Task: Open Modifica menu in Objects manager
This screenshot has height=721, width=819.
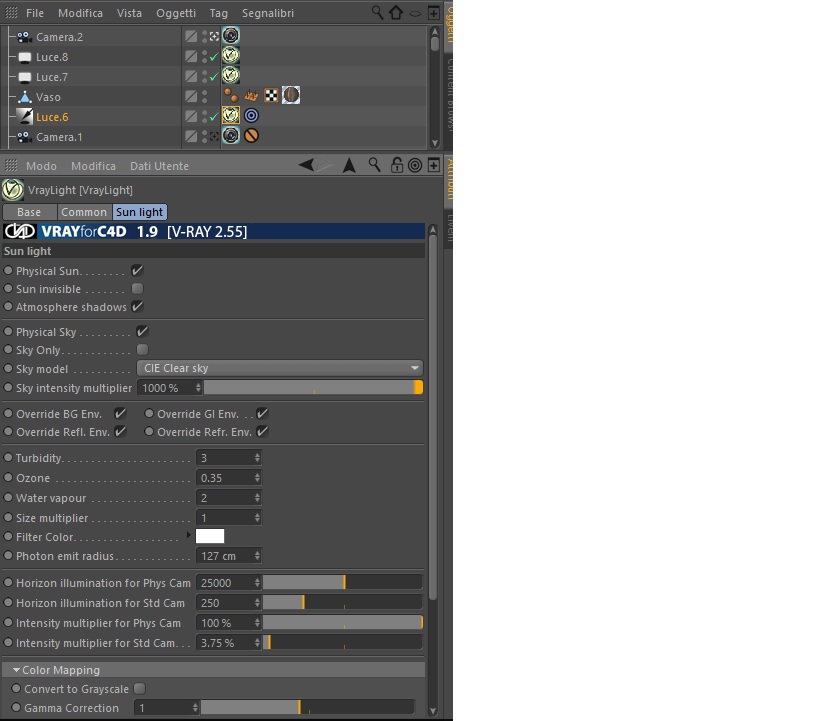Action: point(80,13)
